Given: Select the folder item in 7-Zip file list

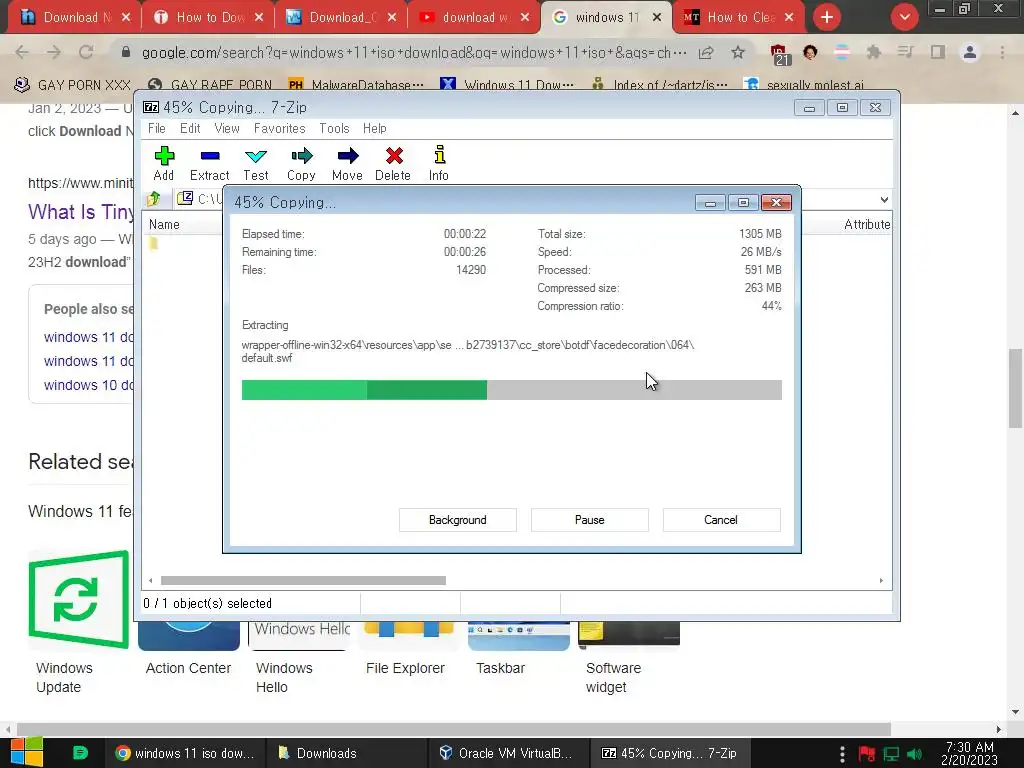Looking at the screenshot, I should [x=153, y=244].
